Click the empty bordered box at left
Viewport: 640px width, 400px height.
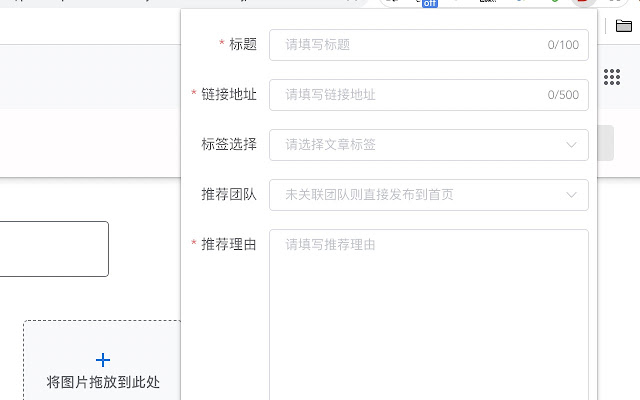pos(54,249)
